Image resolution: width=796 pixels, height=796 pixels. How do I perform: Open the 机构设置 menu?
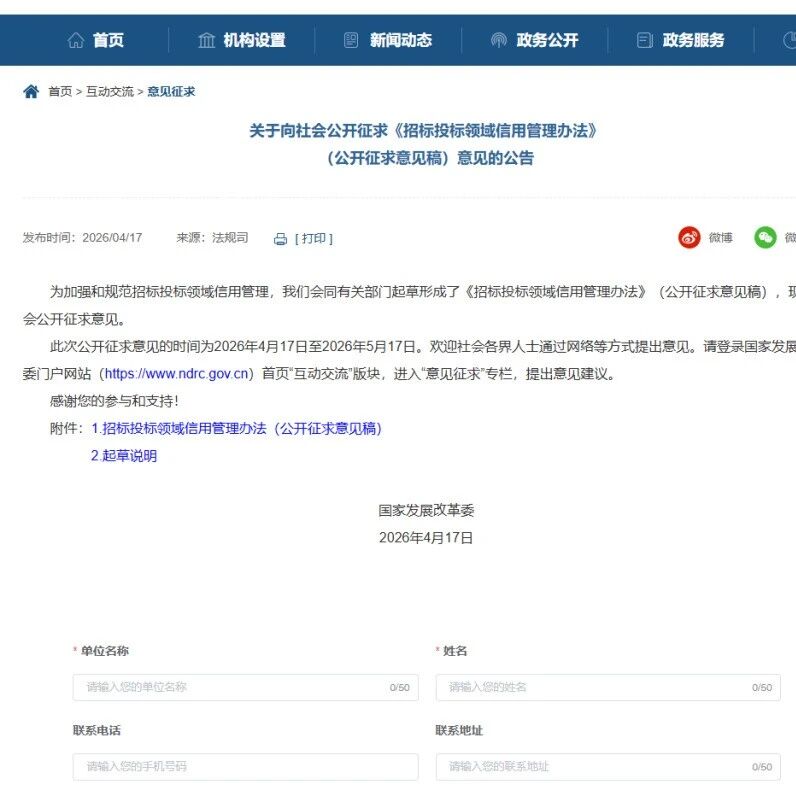click(254, 40)
